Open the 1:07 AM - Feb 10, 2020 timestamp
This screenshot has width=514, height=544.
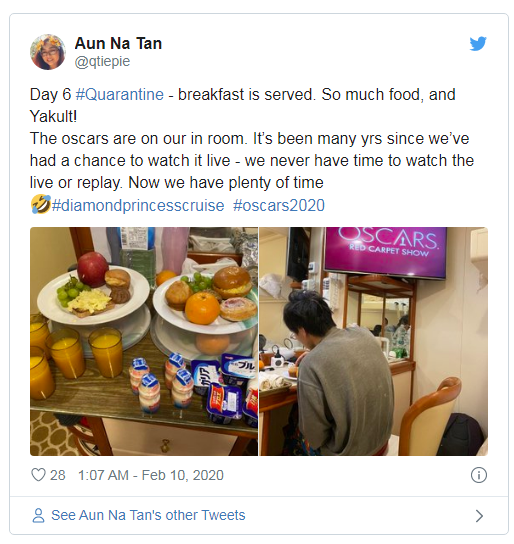[151, 475]
